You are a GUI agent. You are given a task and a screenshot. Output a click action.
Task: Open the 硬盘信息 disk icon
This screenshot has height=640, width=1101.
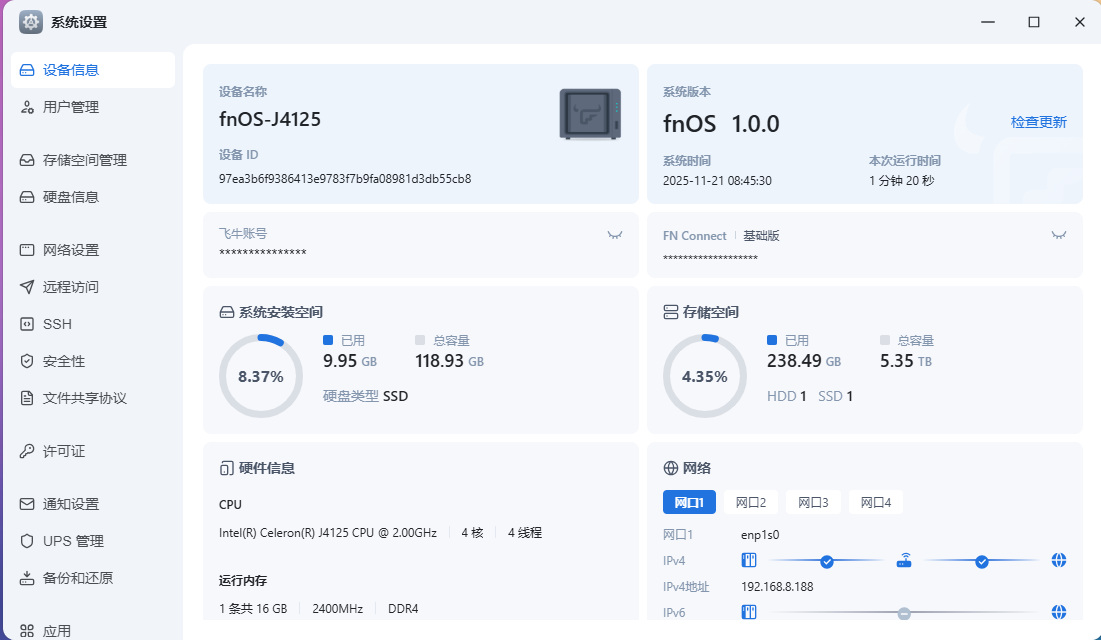[27, 197]
